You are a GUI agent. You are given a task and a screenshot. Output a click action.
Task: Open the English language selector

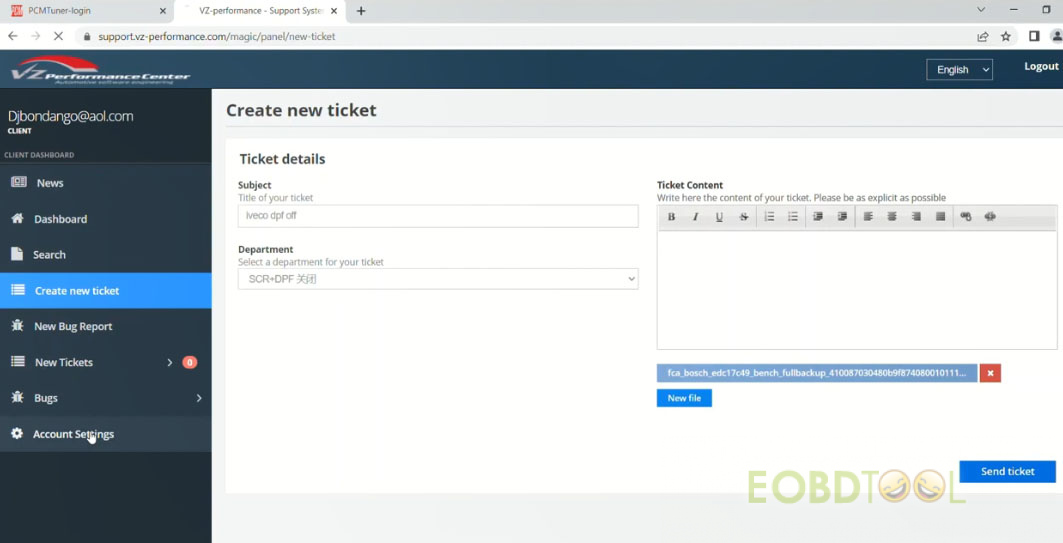(959, 69)
